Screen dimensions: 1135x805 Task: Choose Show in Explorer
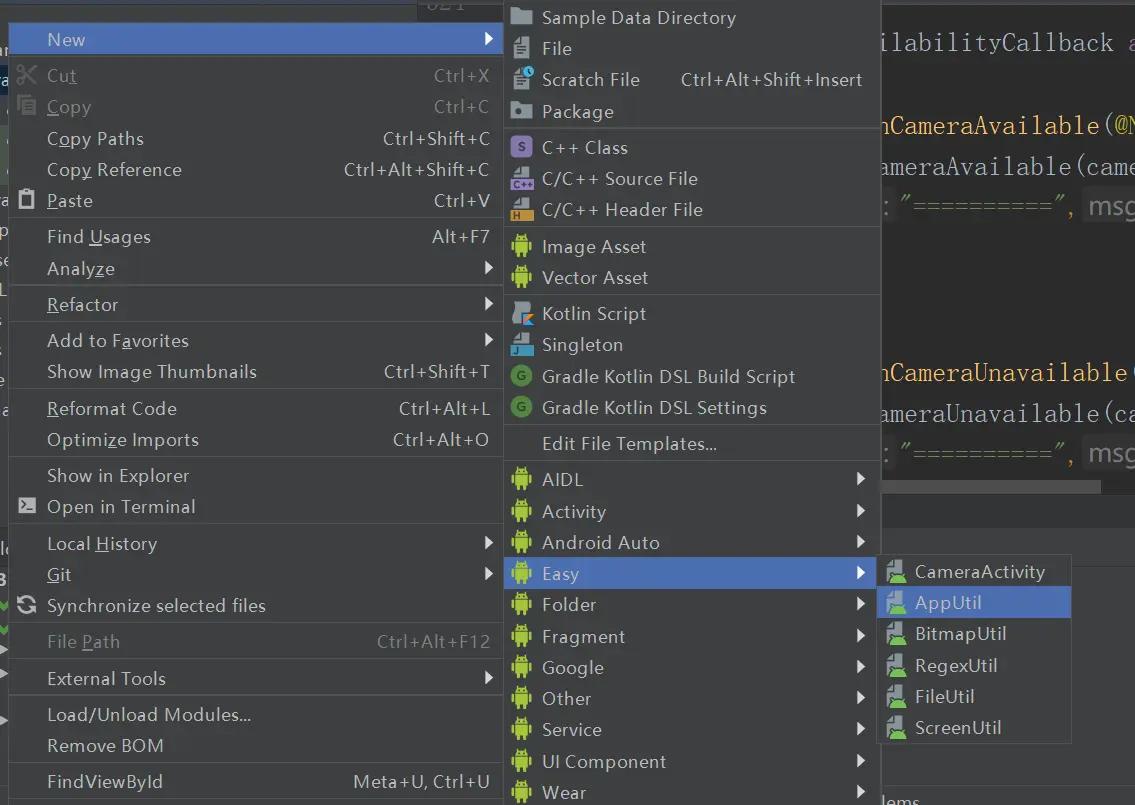click(256, 476)
